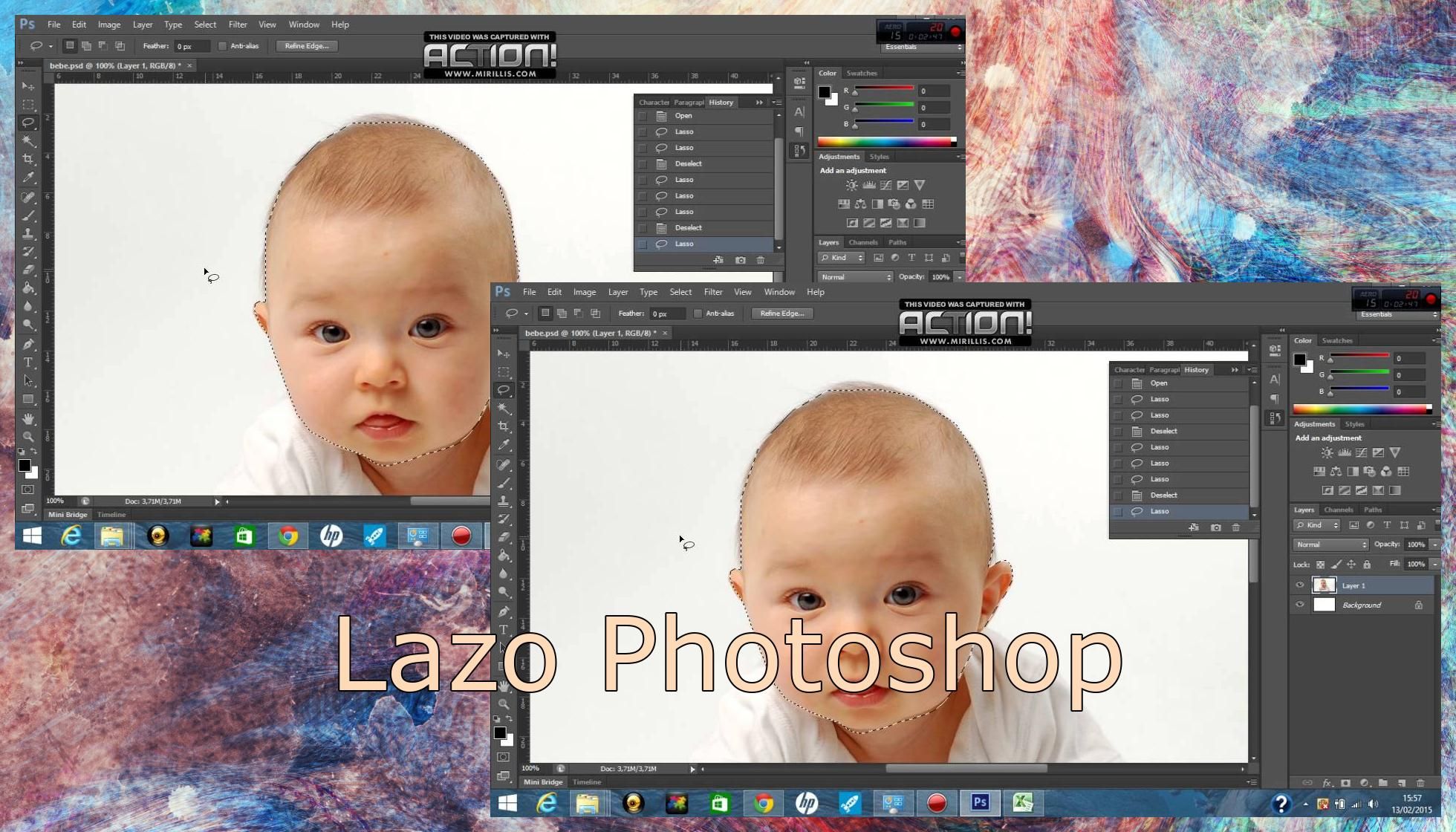Screen dimensions: 1456x832
Task: Open Chrome from the back window taskbar
Action: tap(288, 536)
